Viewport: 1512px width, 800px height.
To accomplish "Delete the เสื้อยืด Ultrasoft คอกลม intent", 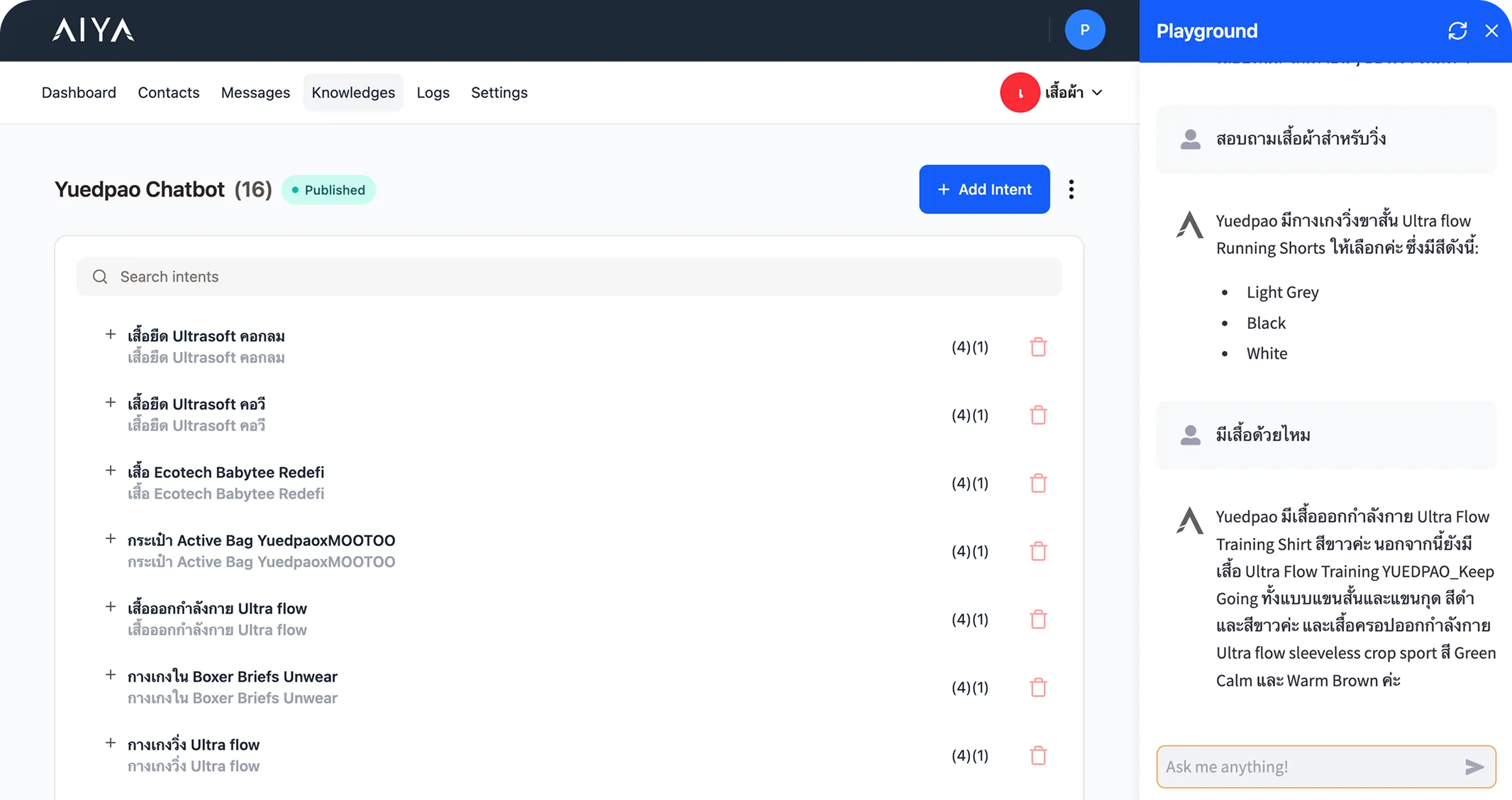I will 1038,347.
